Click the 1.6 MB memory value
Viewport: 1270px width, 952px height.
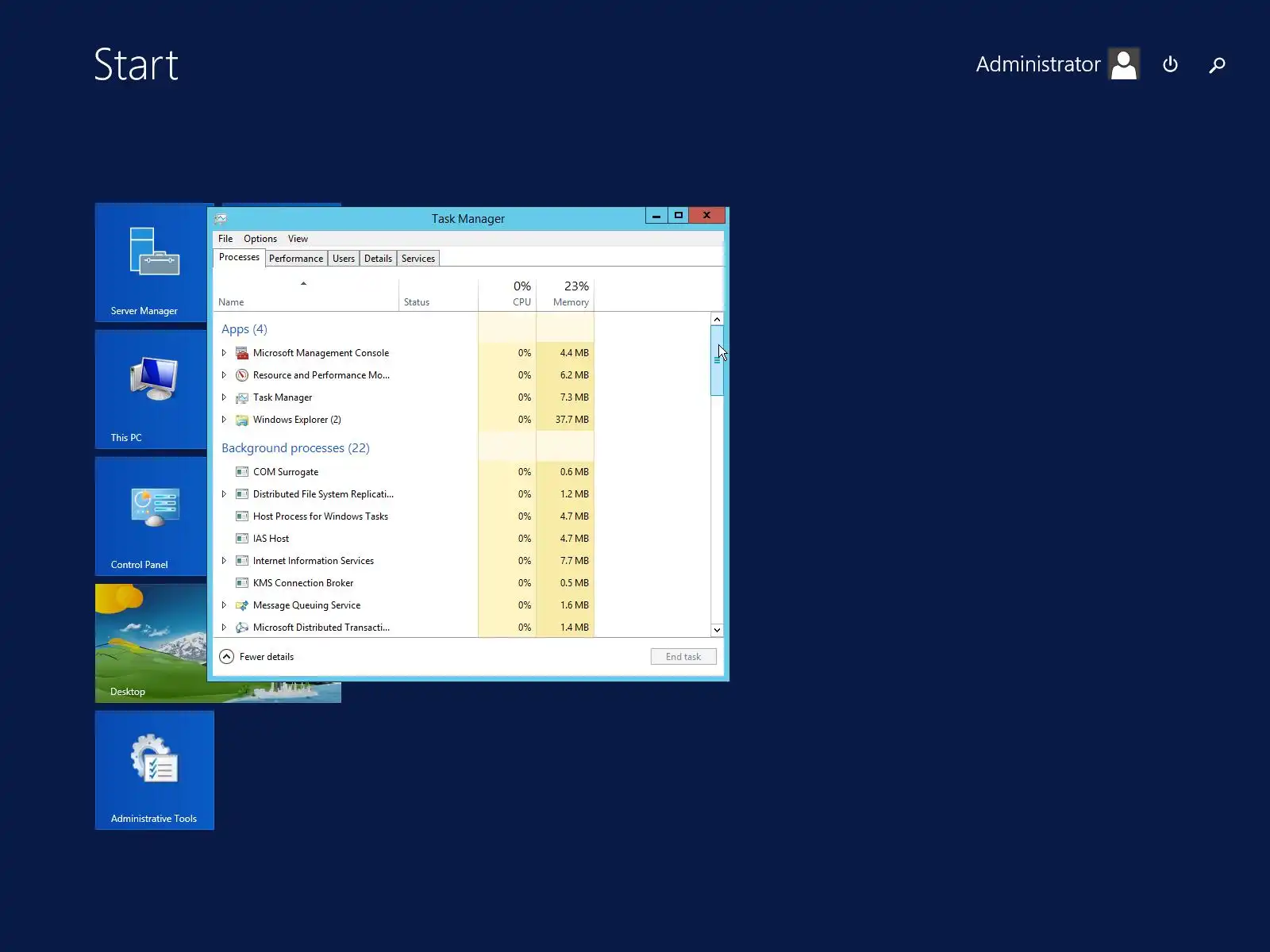(575, 605)
